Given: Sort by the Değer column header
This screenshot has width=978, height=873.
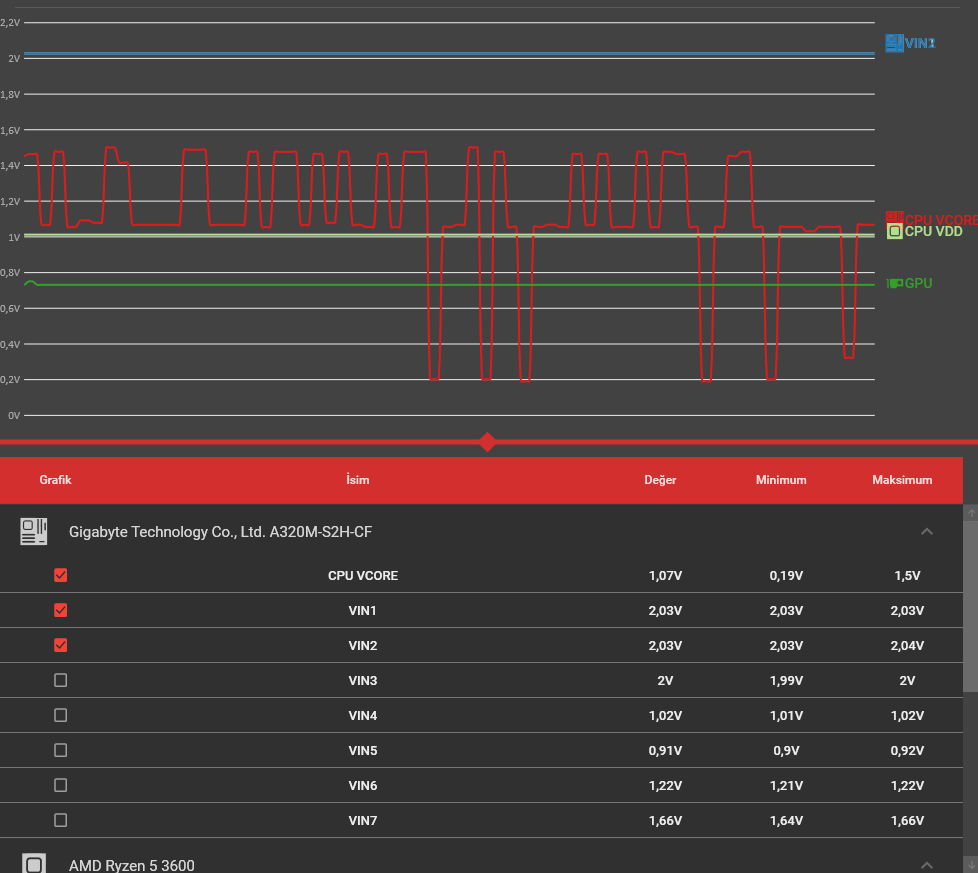Looking at the screenshot, I should click(x=661, y=480).
